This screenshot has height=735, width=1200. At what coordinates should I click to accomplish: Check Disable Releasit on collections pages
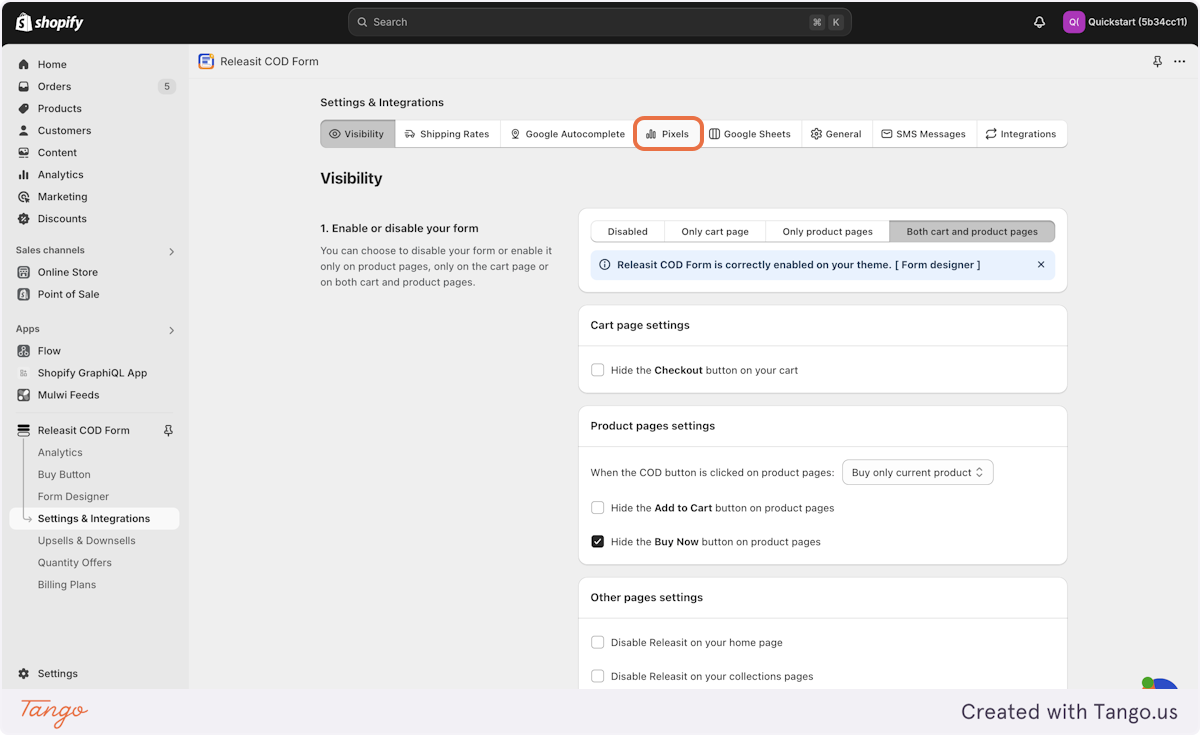pyautogui.click(x=598, y=677)
